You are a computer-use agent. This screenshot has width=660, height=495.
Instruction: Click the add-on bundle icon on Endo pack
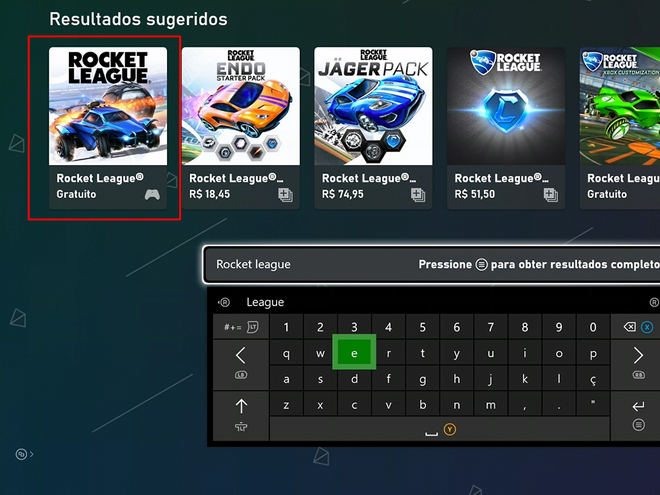(x=285, y=195)
